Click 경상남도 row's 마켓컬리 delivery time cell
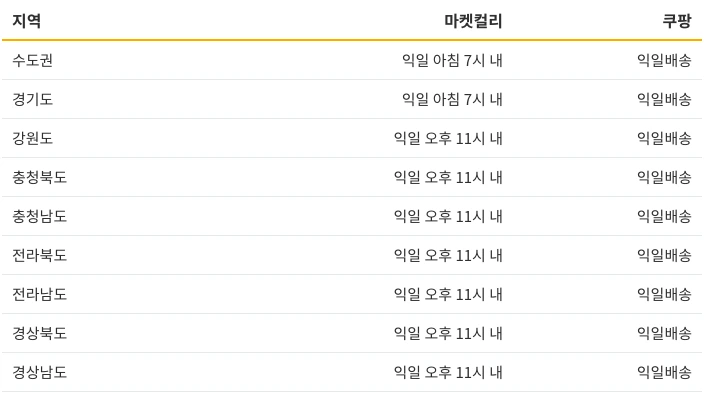The height and width of the screenshot is (401, 721). coord(448,372)
